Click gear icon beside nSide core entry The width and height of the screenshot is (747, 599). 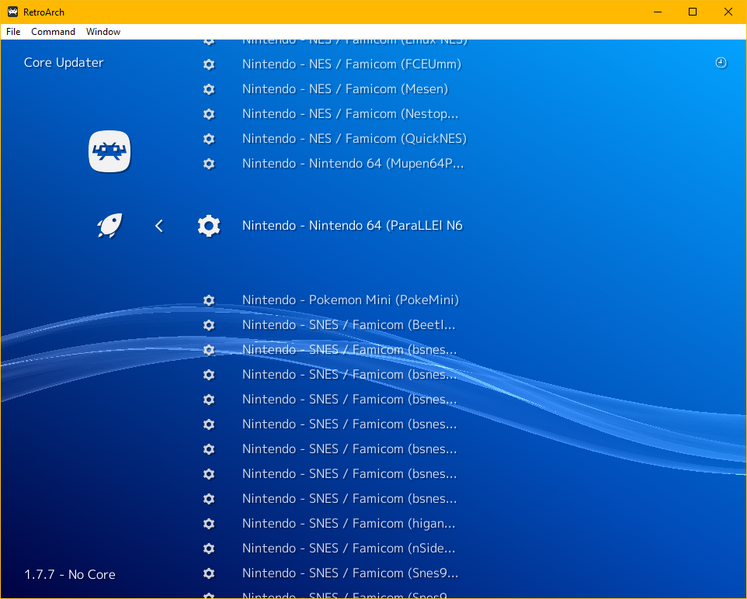pyautogui.click(x=208, y=548)
